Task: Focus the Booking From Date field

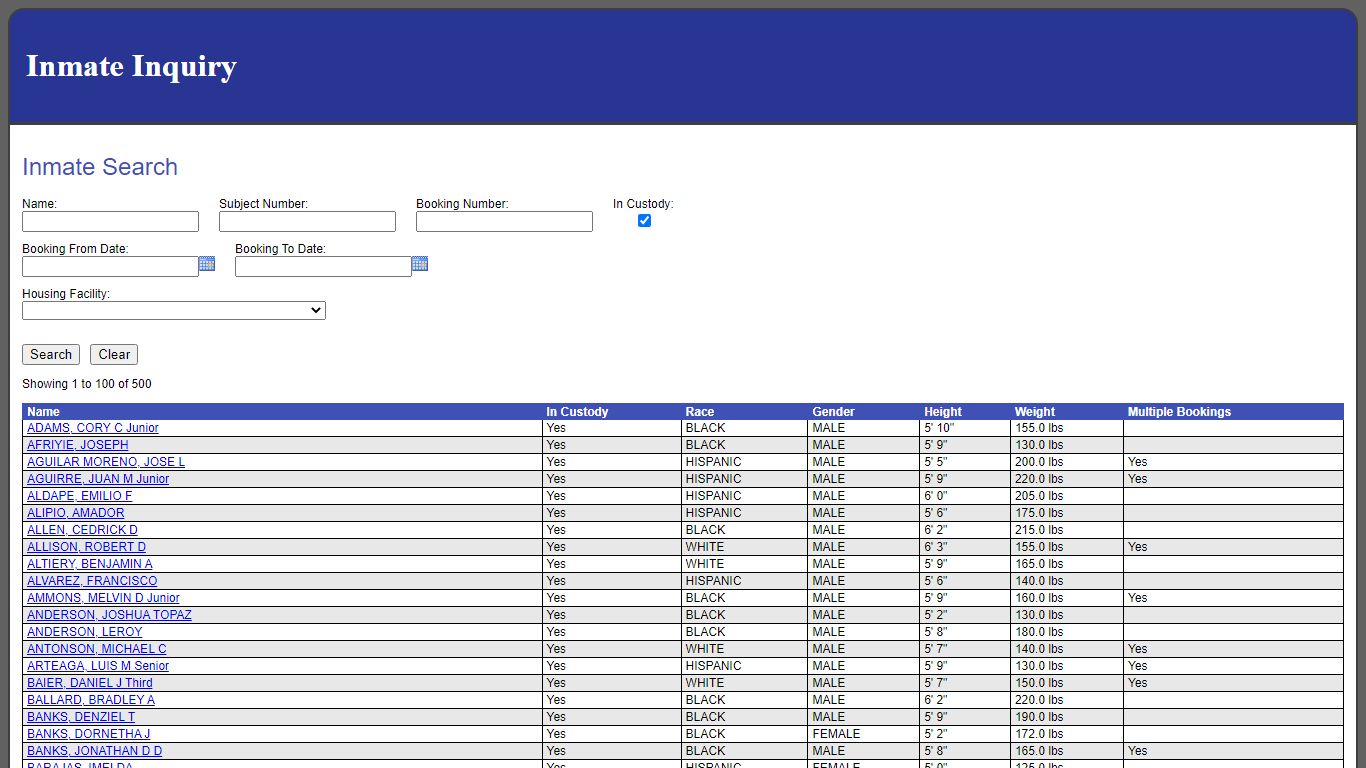Action: click(110, 266)
